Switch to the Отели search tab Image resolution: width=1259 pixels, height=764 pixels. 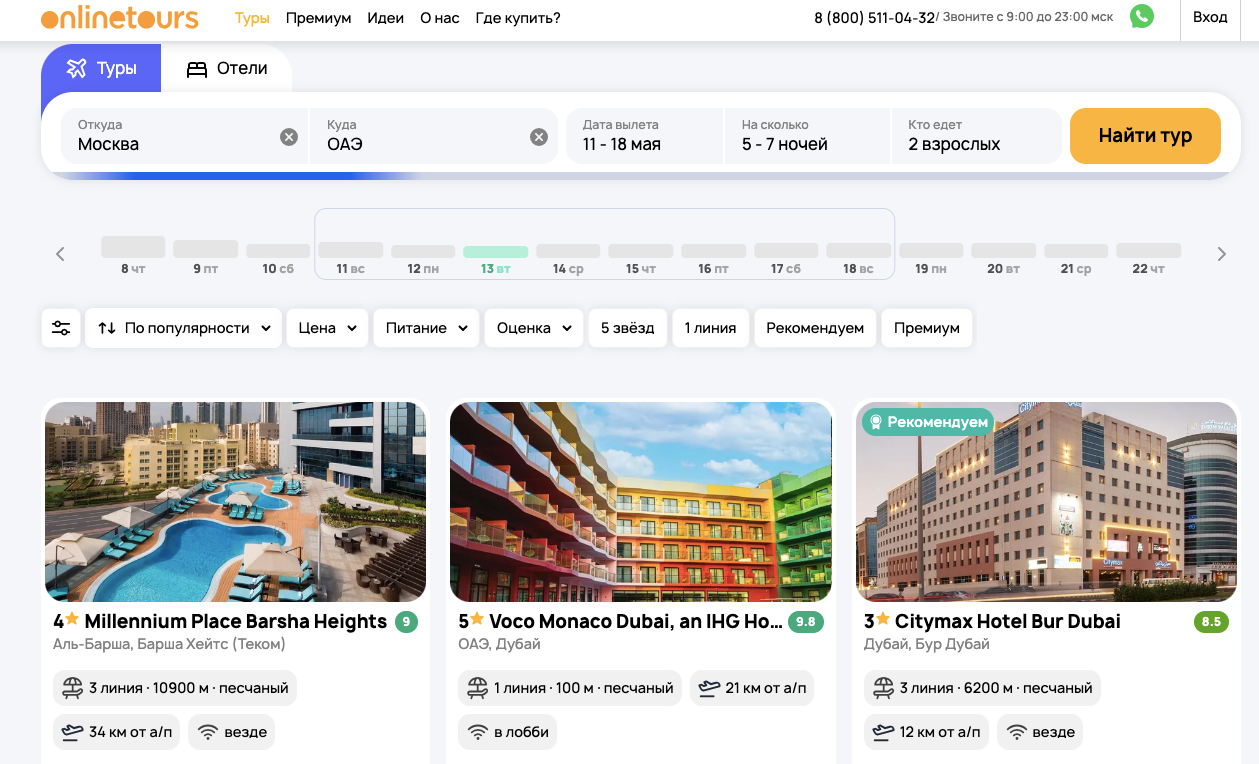(227, 69)
